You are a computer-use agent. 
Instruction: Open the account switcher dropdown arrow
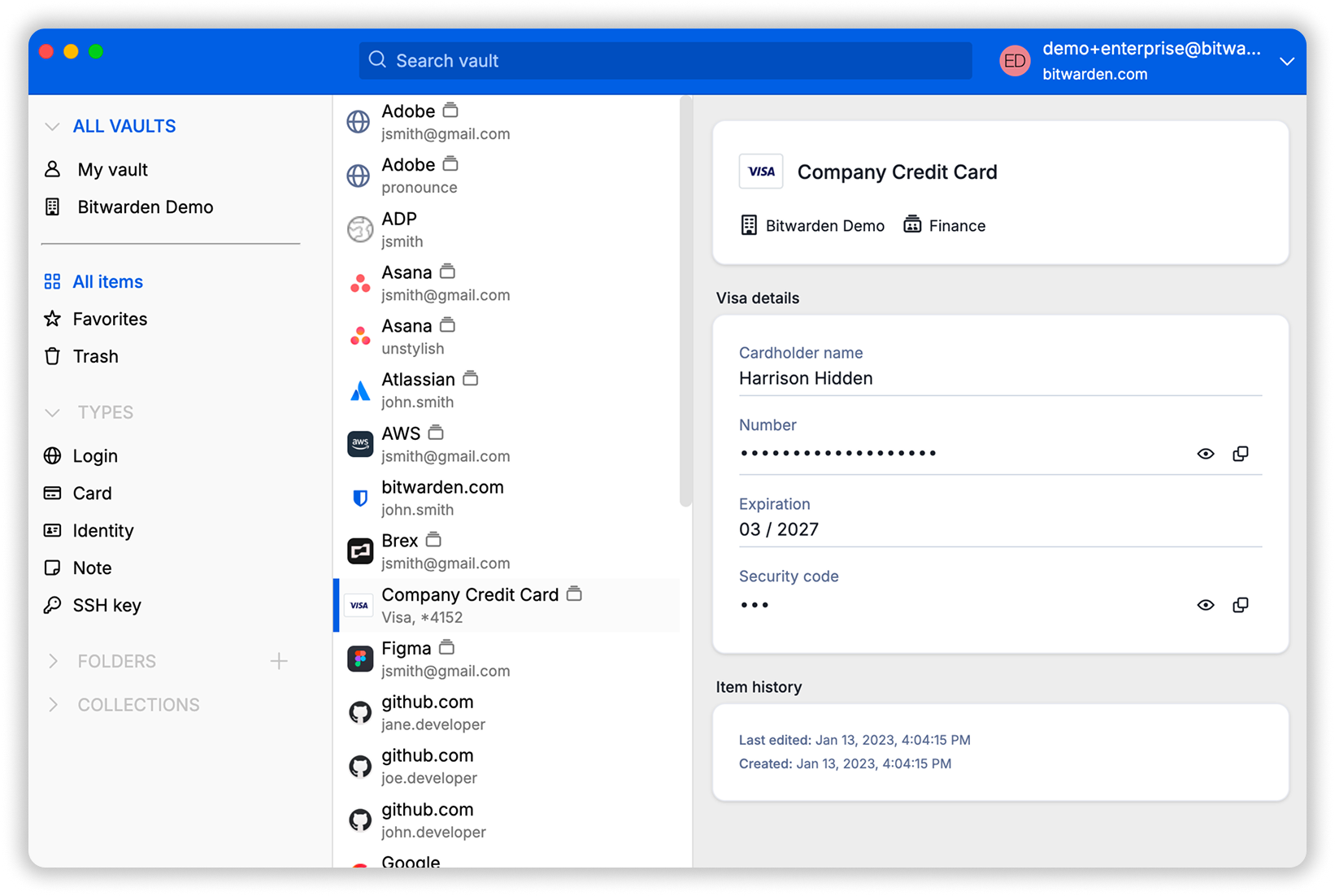point(1286,61)
